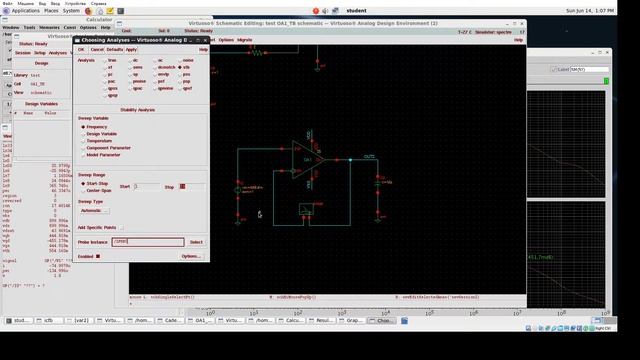Select the OA1 op-amp symbol in schematic

[308, 160]
